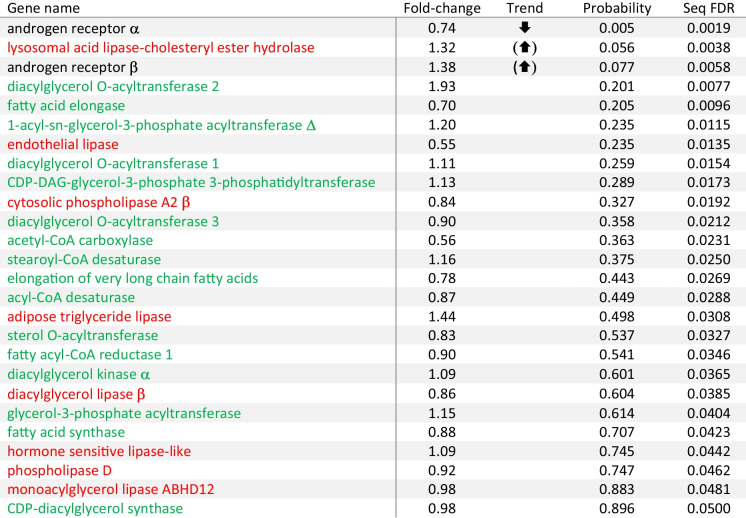The width and height of the screenshot is (746, 518).
Task: Select monoacylglycerol lipase ABHD12 entry
Action: click(x=110, y=489)
